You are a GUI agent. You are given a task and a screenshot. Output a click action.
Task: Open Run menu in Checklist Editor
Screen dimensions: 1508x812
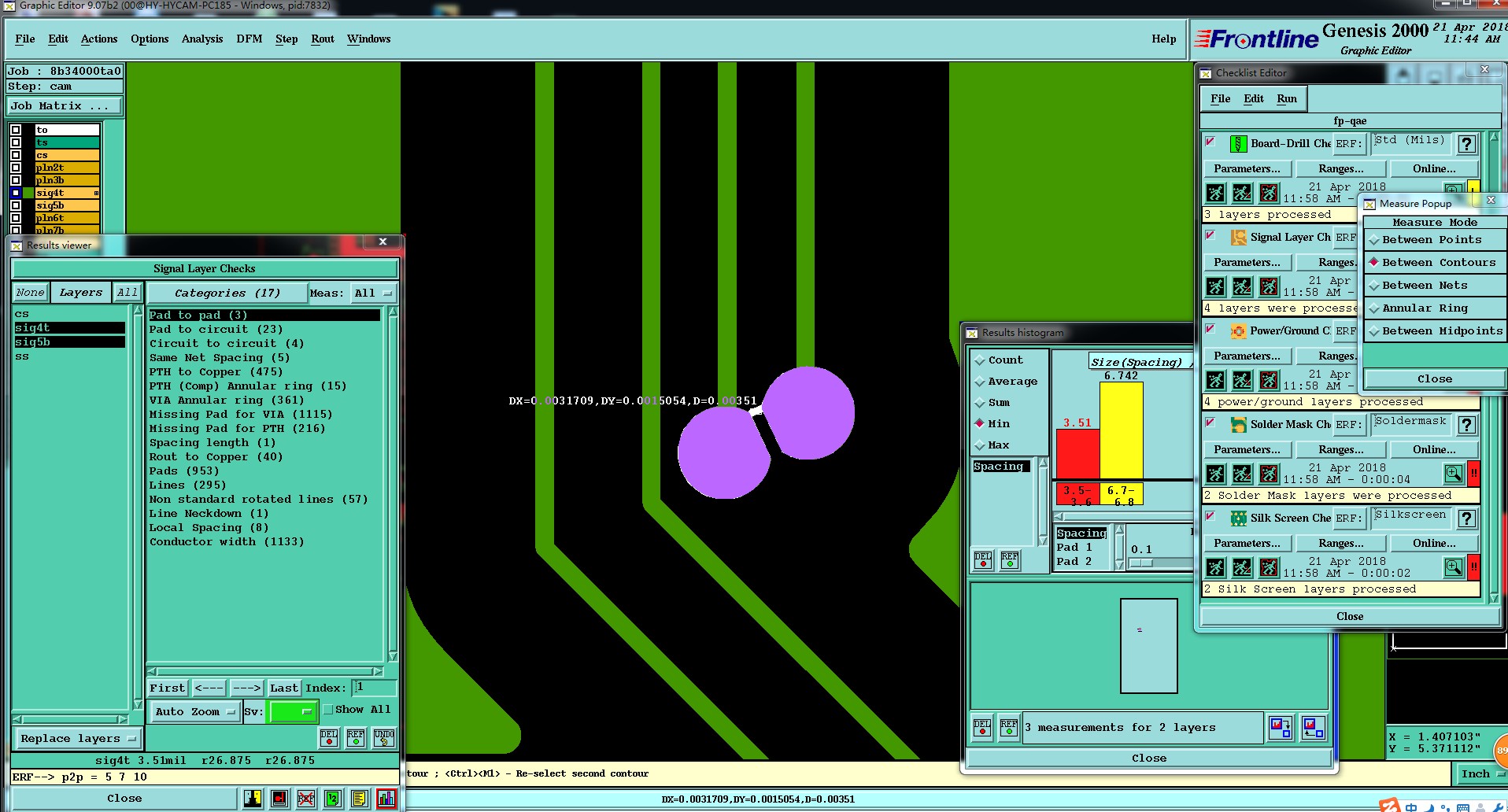pyautogui.click(x=1287, y=98)
